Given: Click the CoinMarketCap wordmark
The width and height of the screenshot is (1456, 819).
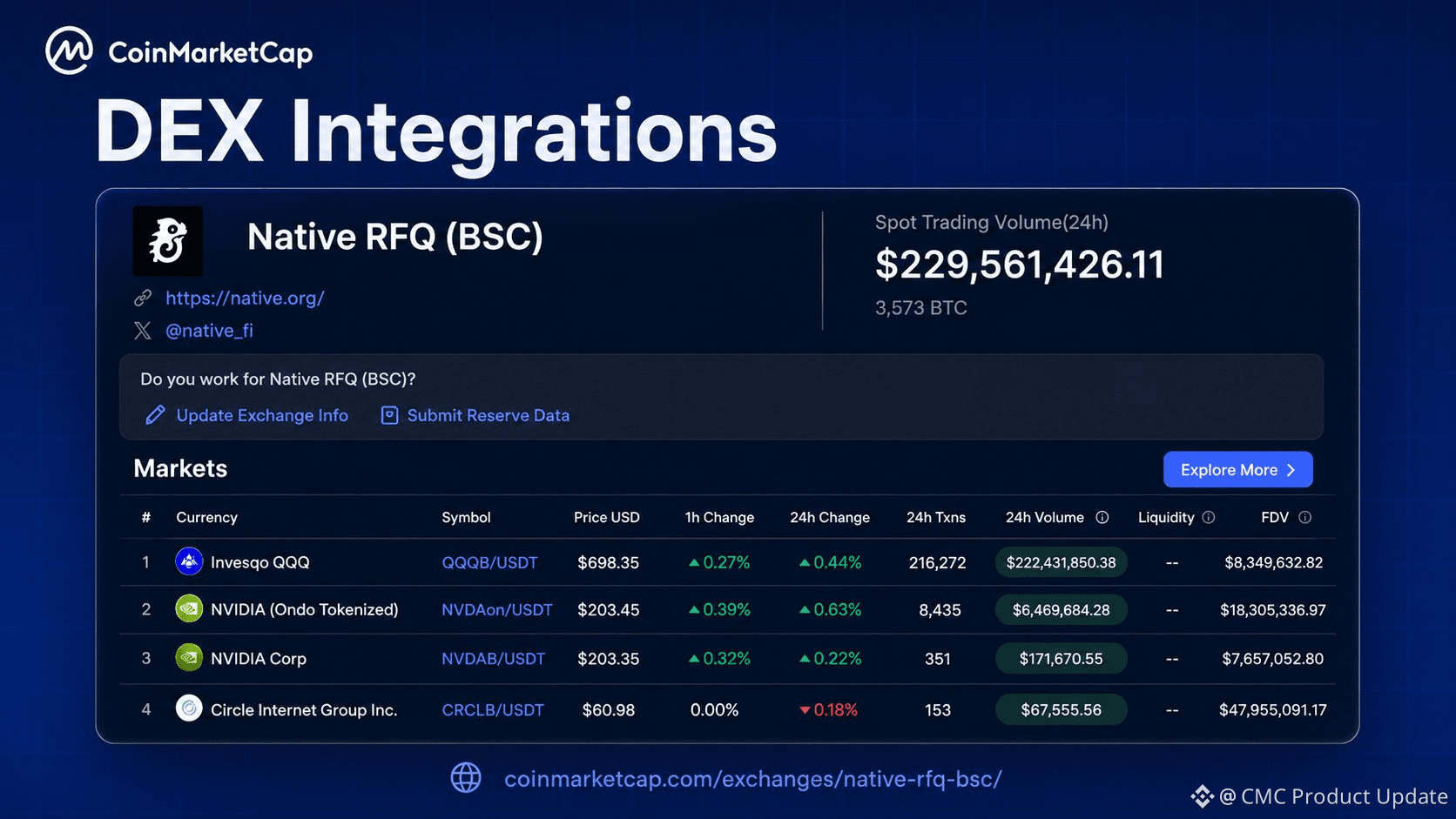Looking at the screenshot, I should point(210,52).
